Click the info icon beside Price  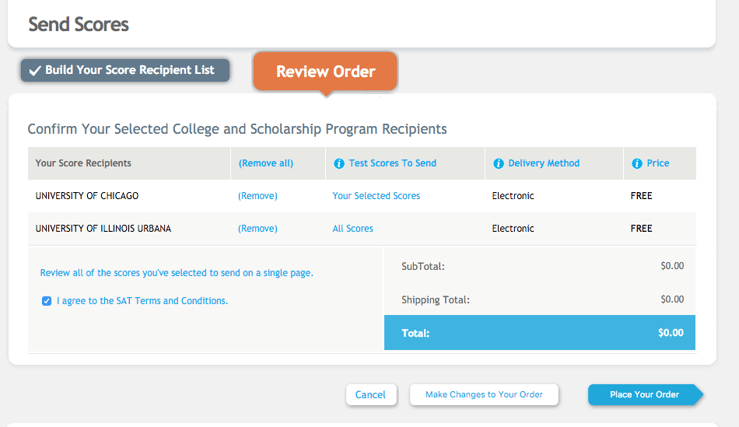click(x=637, y=164)
